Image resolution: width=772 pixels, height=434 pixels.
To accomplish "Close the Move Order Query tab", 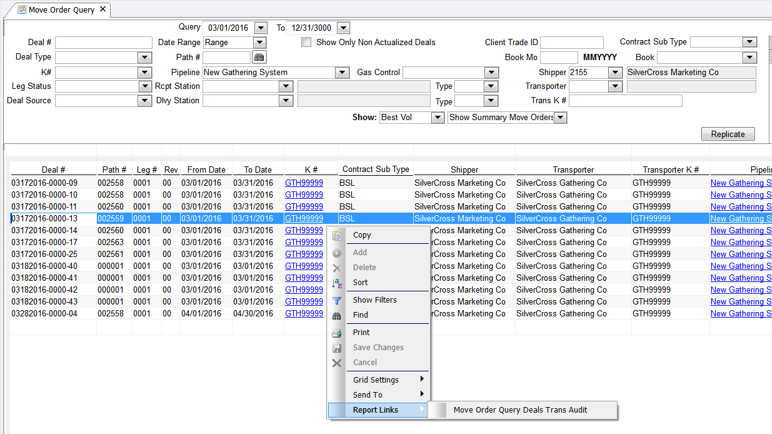I will pyautogui.click(x=103, y=10).
